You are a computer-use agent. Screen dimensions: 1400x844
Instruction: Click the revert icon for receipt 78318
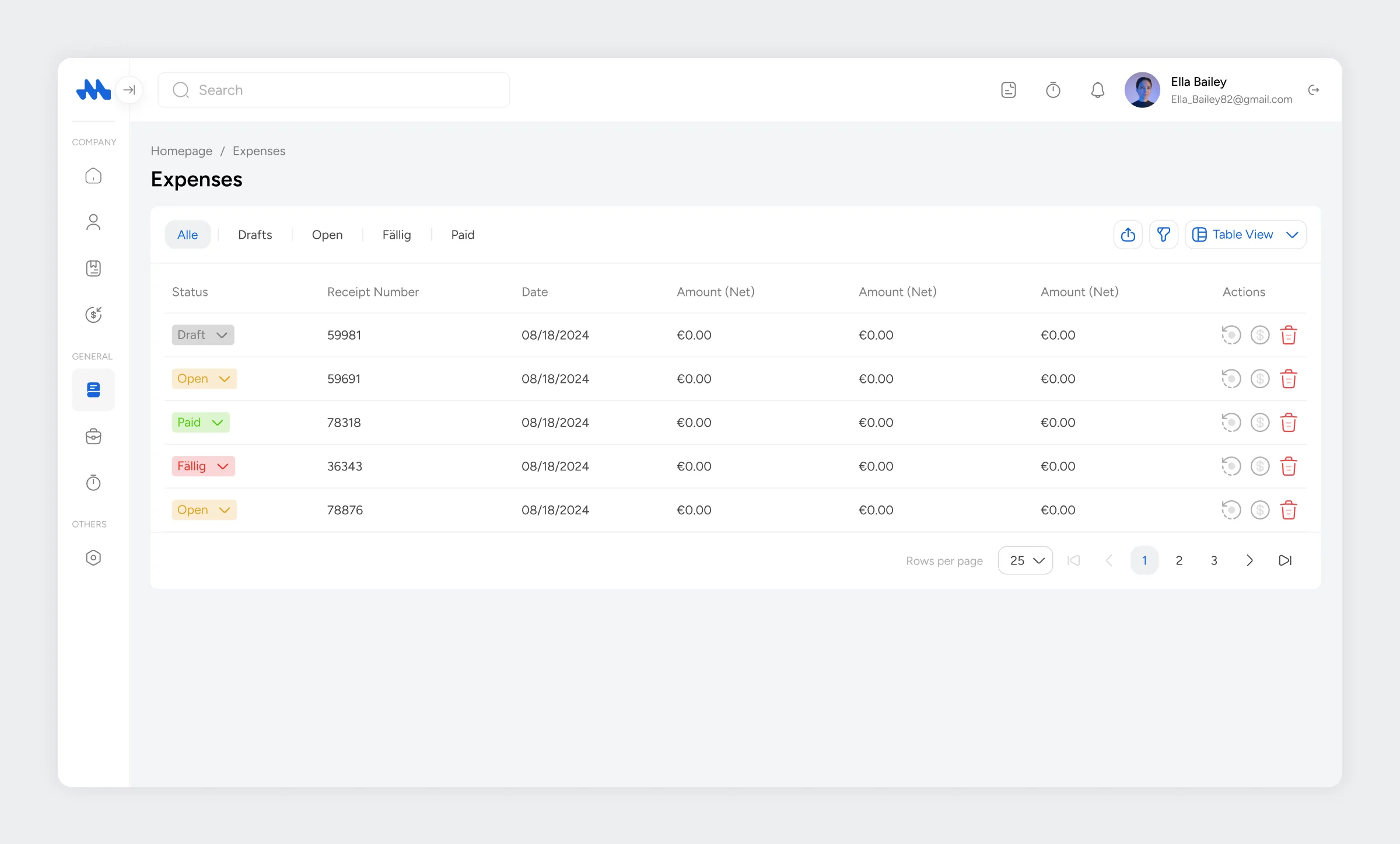tap(1231, 423)
